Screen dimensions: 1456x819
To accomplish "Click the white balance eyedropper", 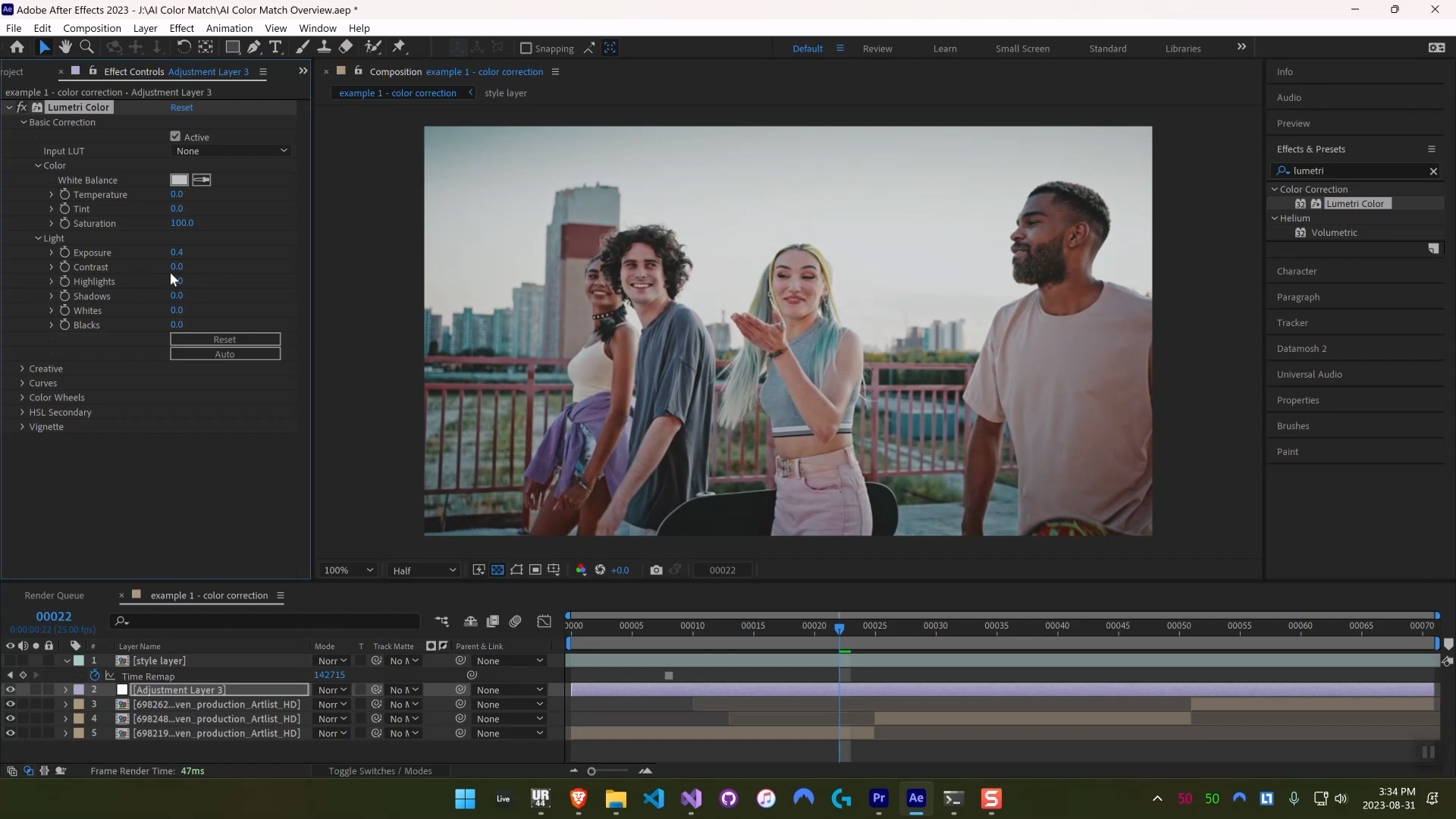I will click(202, 180).
